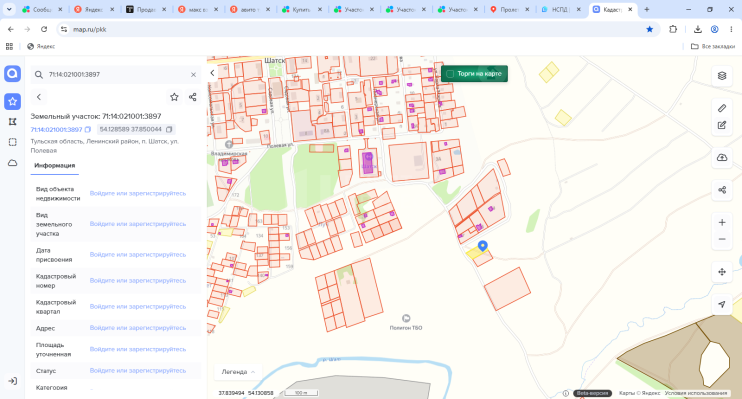Open the browser extensions puzzle icon
This screenshot has width=742, height=399.
click(673, 29)
